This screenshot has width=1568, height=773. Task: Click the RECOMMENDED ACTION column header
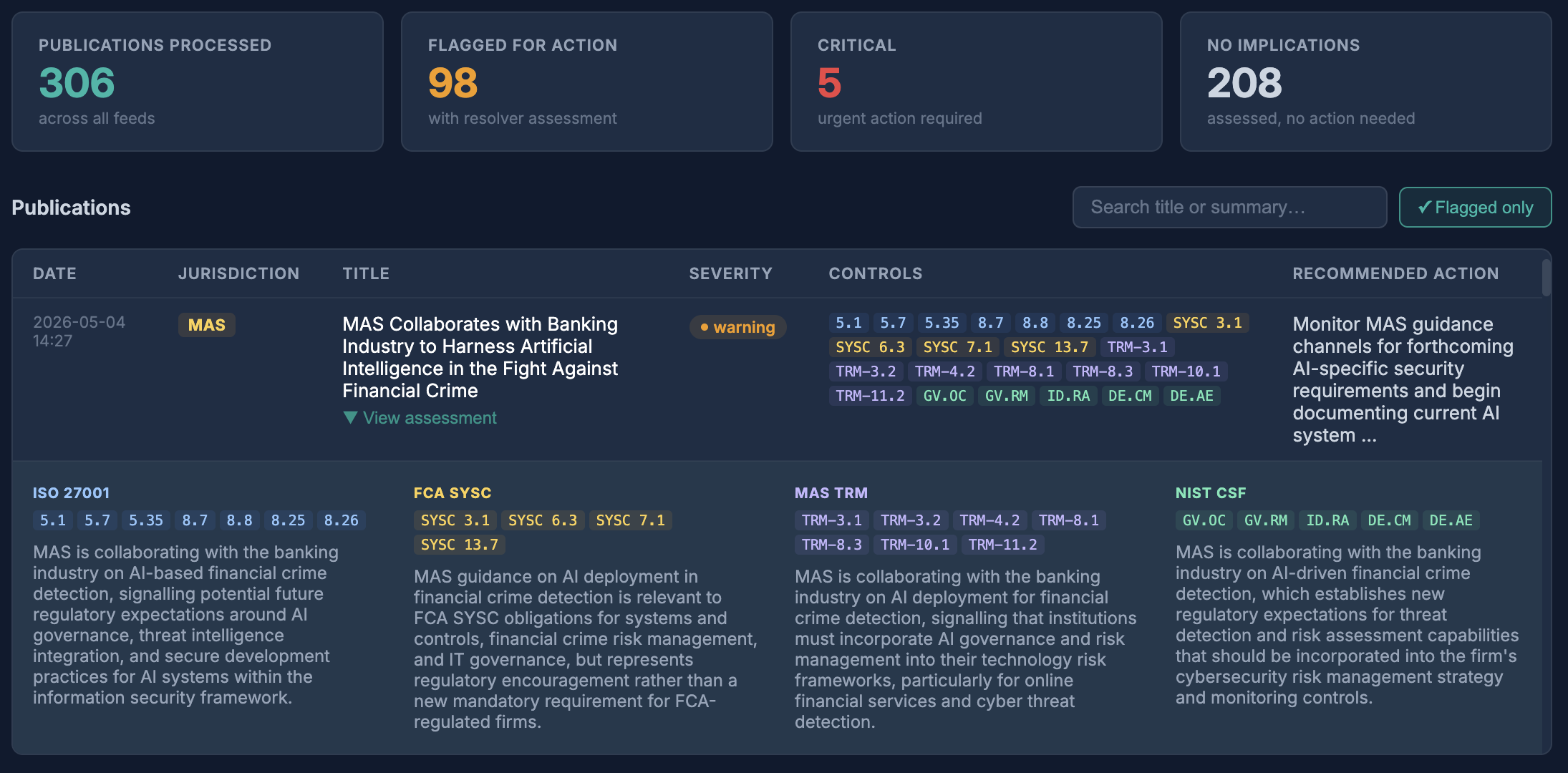click(x=1395, y=273)
